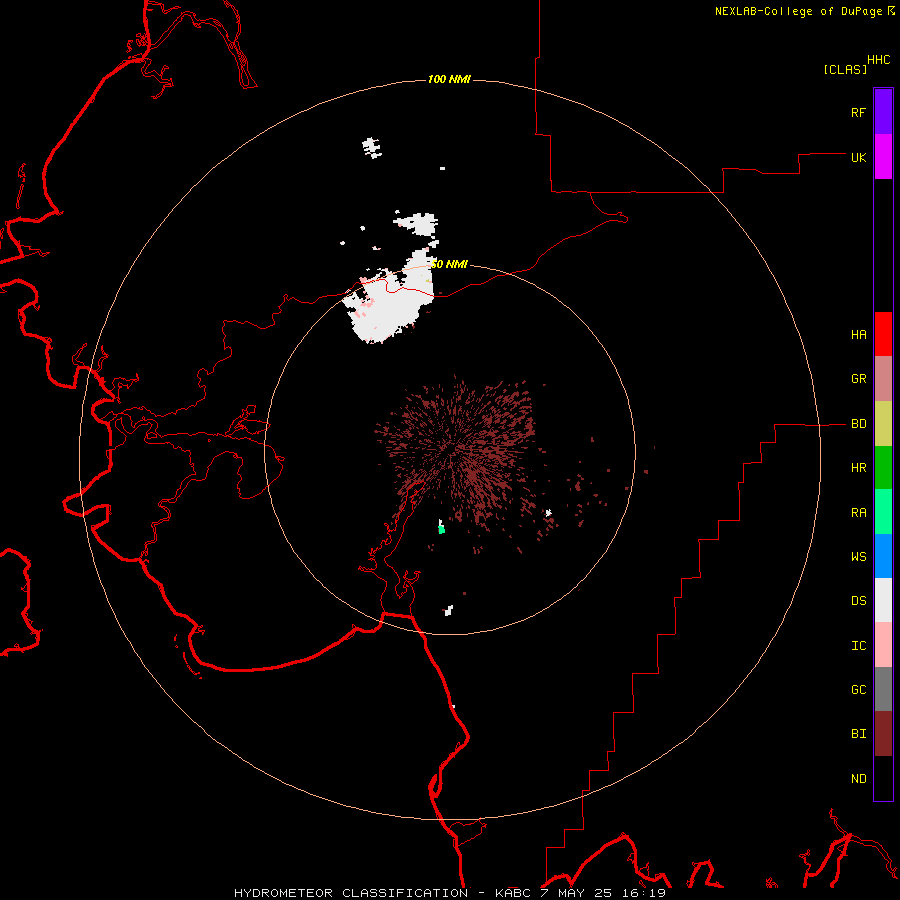This screenshot has width=900, height=900.
Task: Click the white DS legend swatch
Action: (x=883, y=600)
